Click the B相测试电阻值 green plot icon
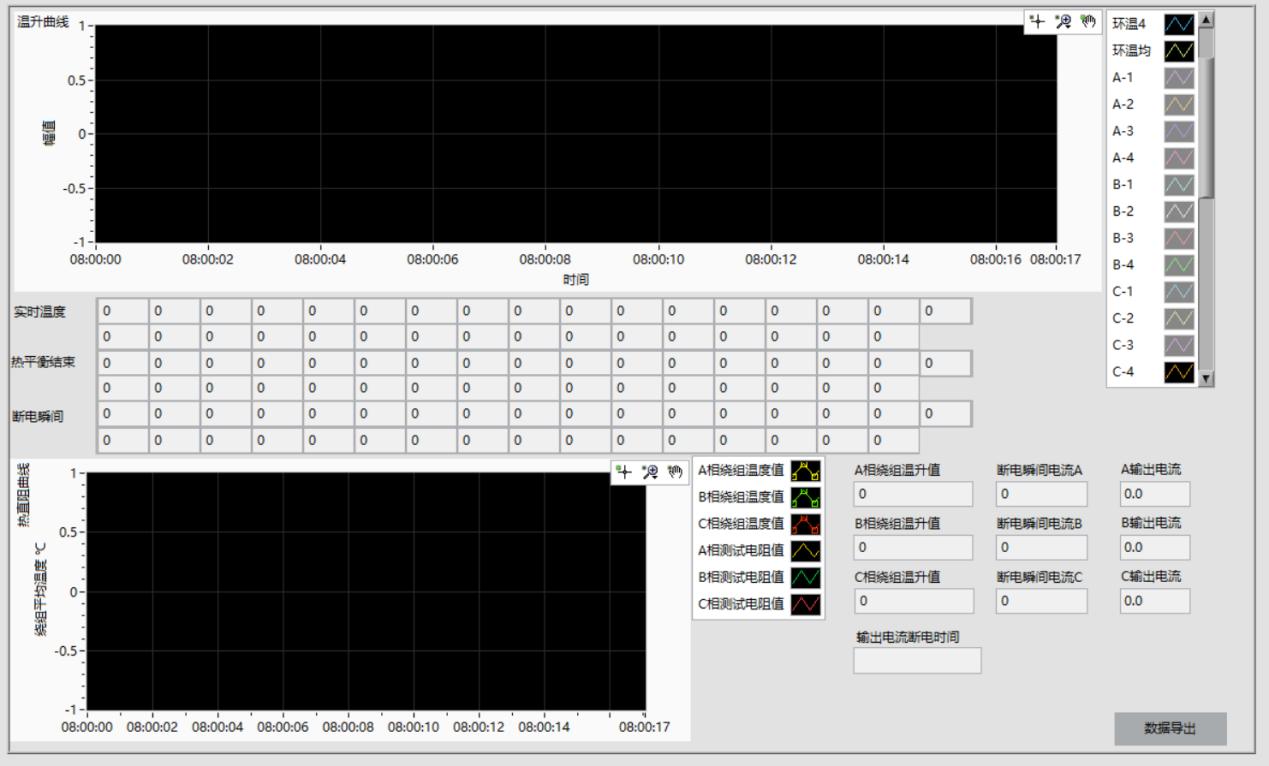The image size is (1269, 766). (805, 577)
